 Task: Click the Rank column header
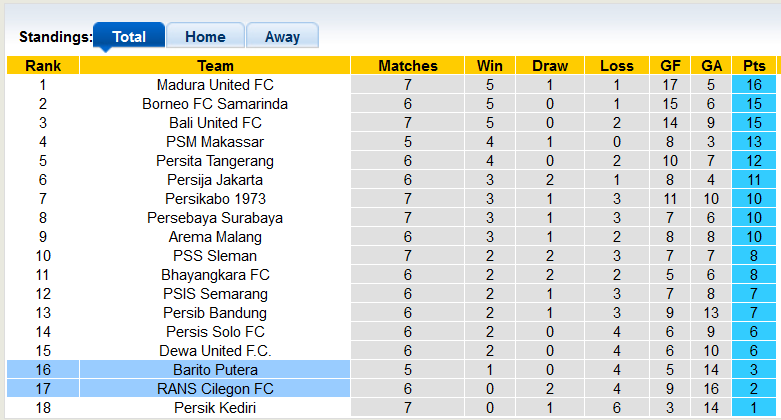[x=43, y=66]
